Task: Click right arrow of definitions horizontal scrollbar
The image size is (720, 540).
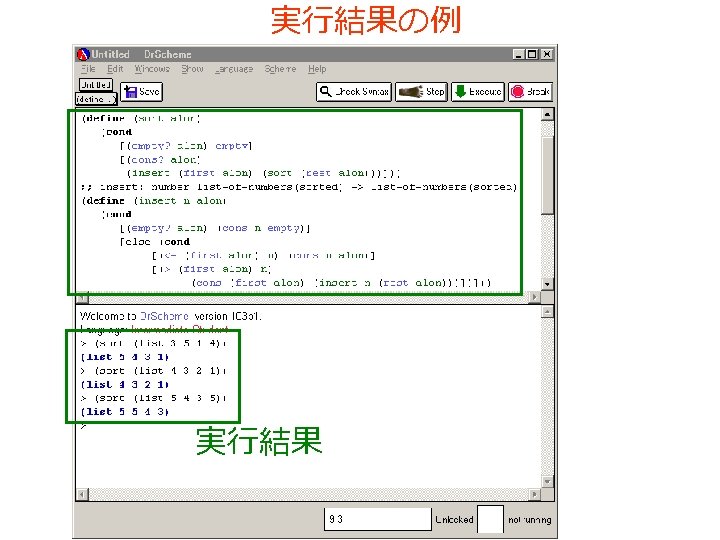Action: [x=534, y=297]
